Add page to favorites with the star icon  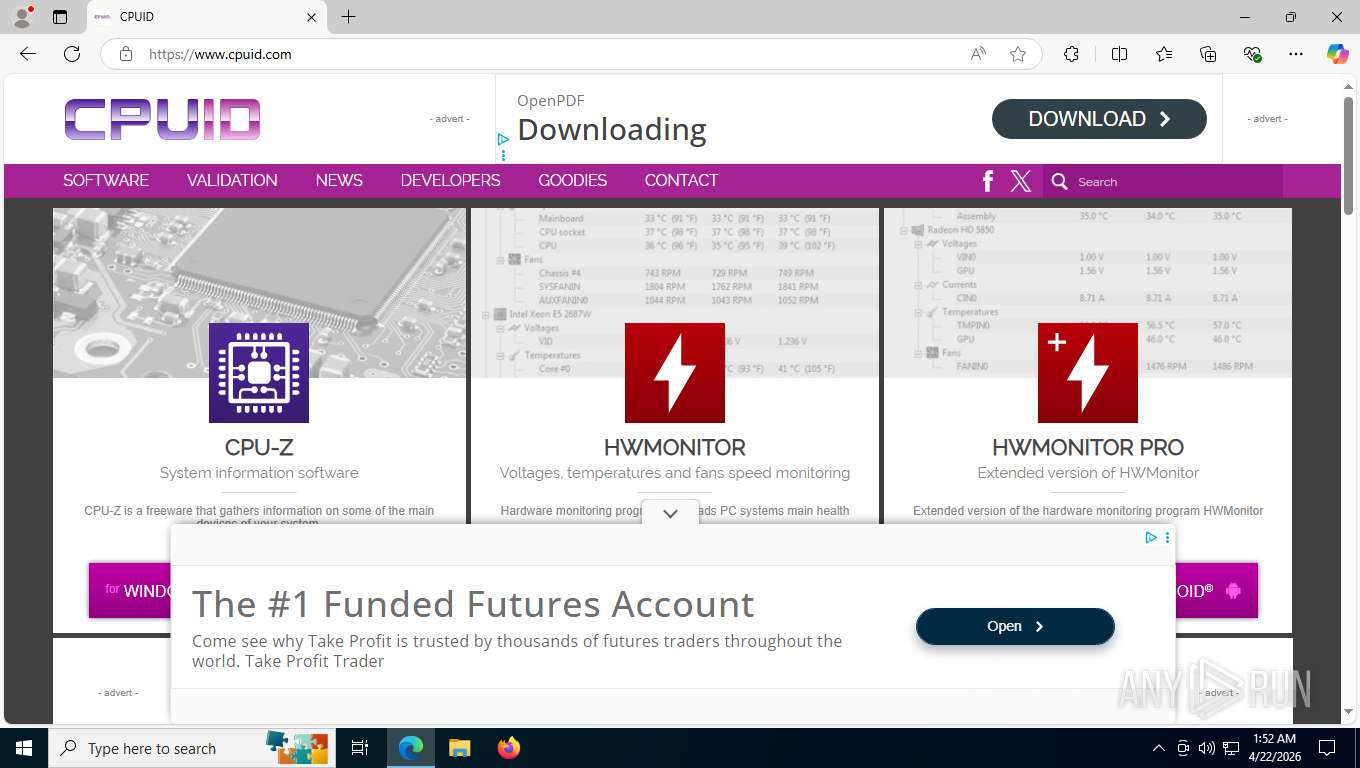1018,54
